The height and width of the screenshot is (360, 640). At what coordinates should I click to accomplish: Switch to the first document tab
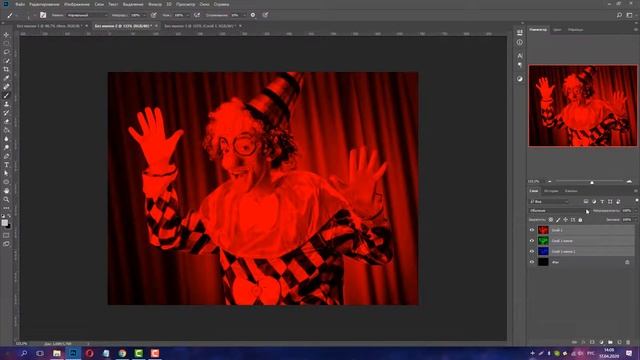click(x=49, y=26)
